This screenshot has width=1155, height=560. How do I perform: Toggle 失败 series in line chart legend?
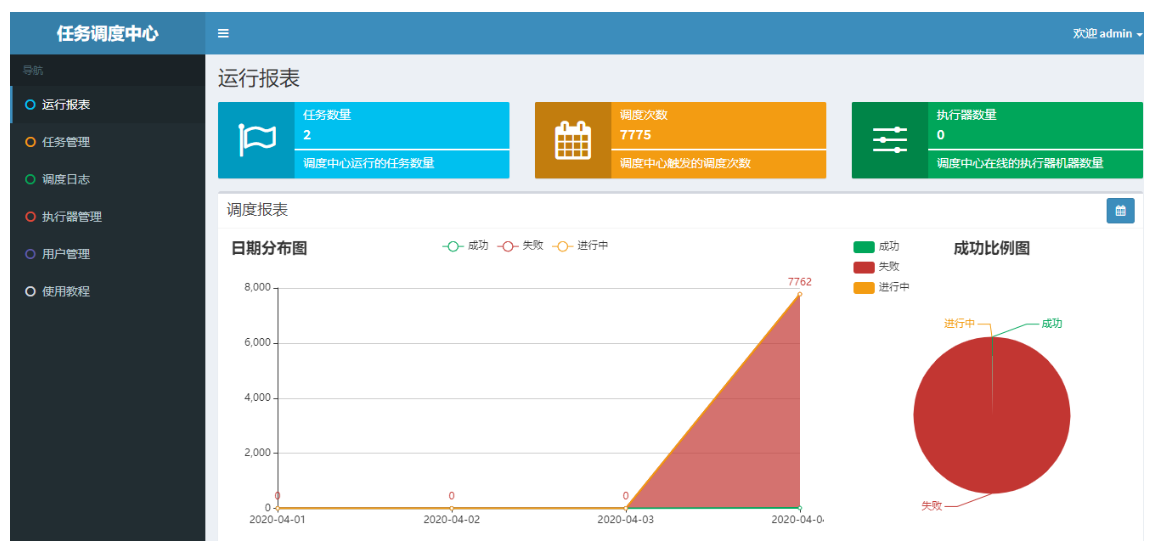pos(520,246)
